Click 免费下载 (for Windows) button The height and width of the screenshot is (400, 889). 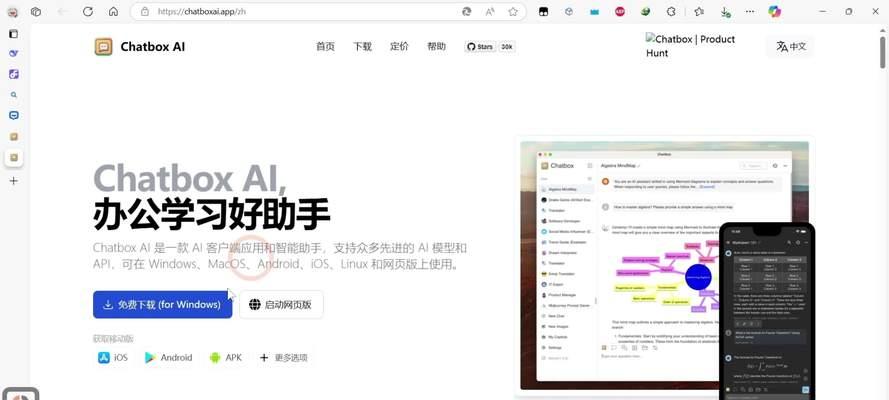click(x=163, y=305)
